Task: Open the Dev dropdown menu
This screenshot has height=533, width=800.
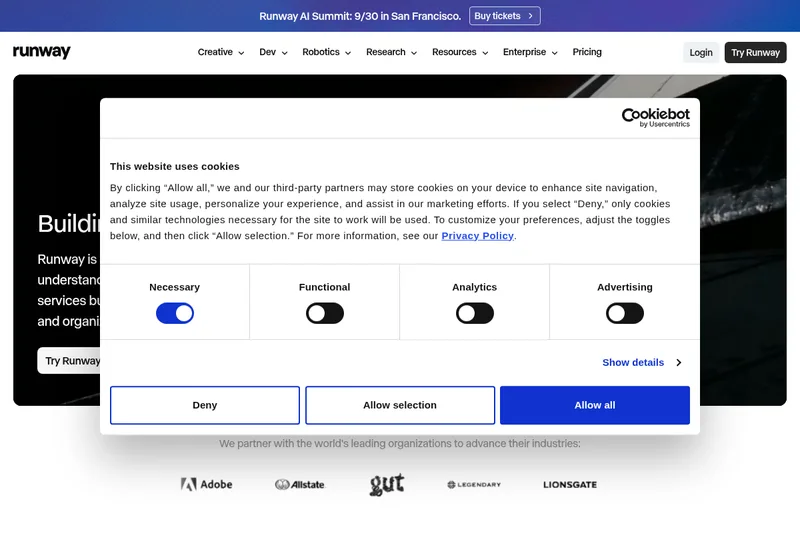Action: tap(273, 52)
